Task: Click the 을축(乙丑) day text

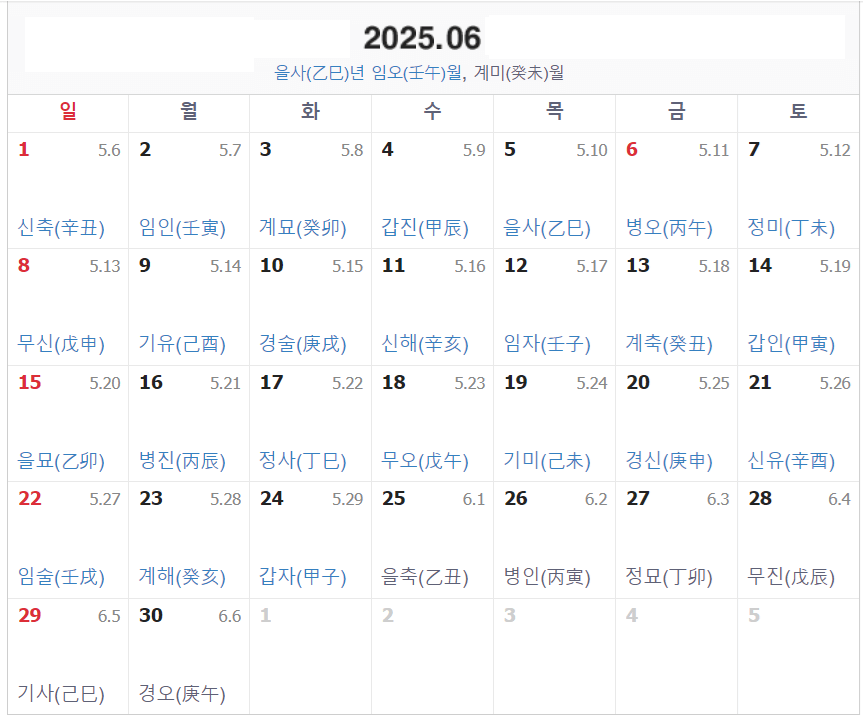Action: (425, 576)
